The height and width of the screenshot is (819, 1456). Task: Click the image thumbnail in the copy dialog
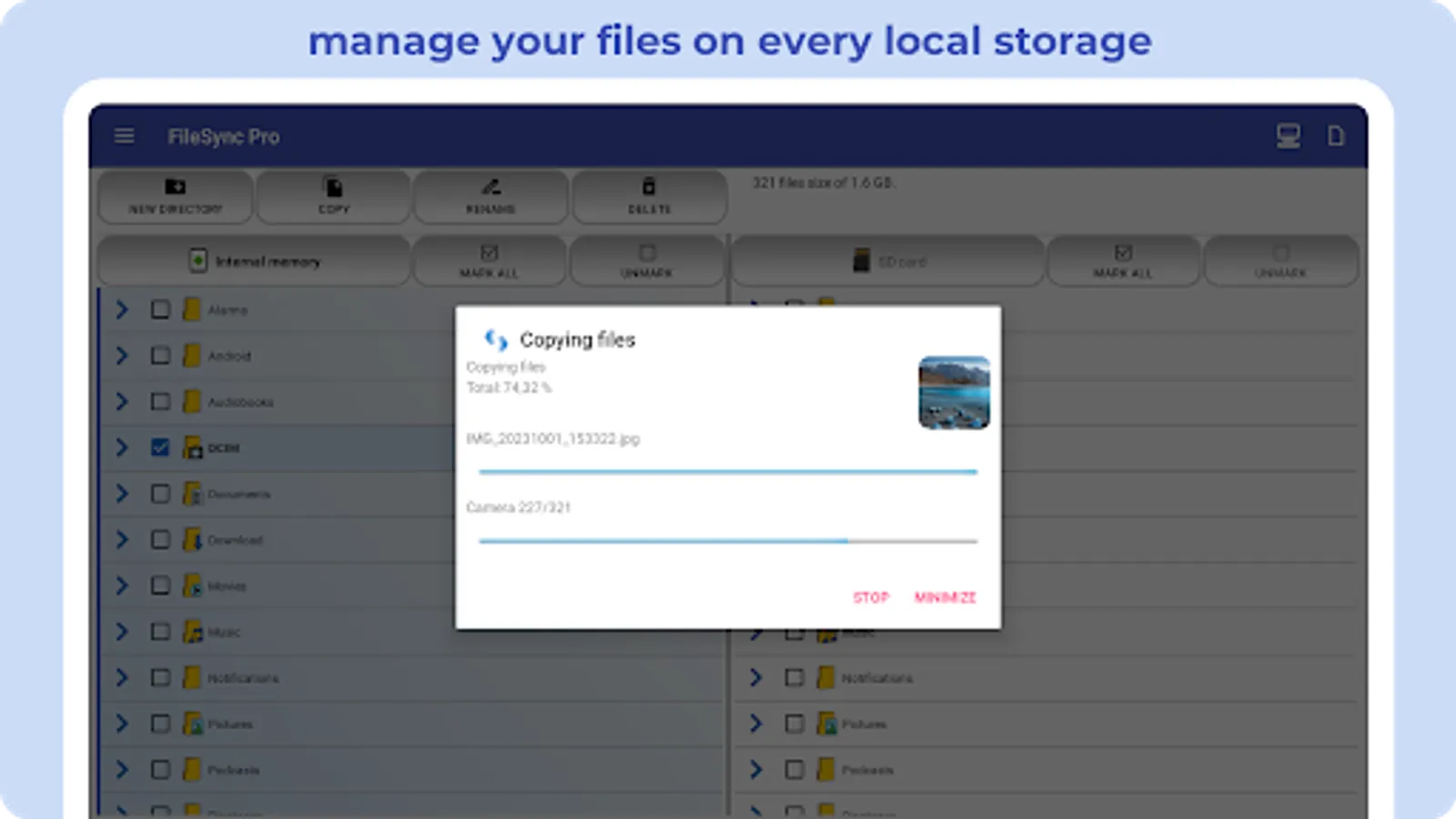pyautogui.click(x=954, y=393)
